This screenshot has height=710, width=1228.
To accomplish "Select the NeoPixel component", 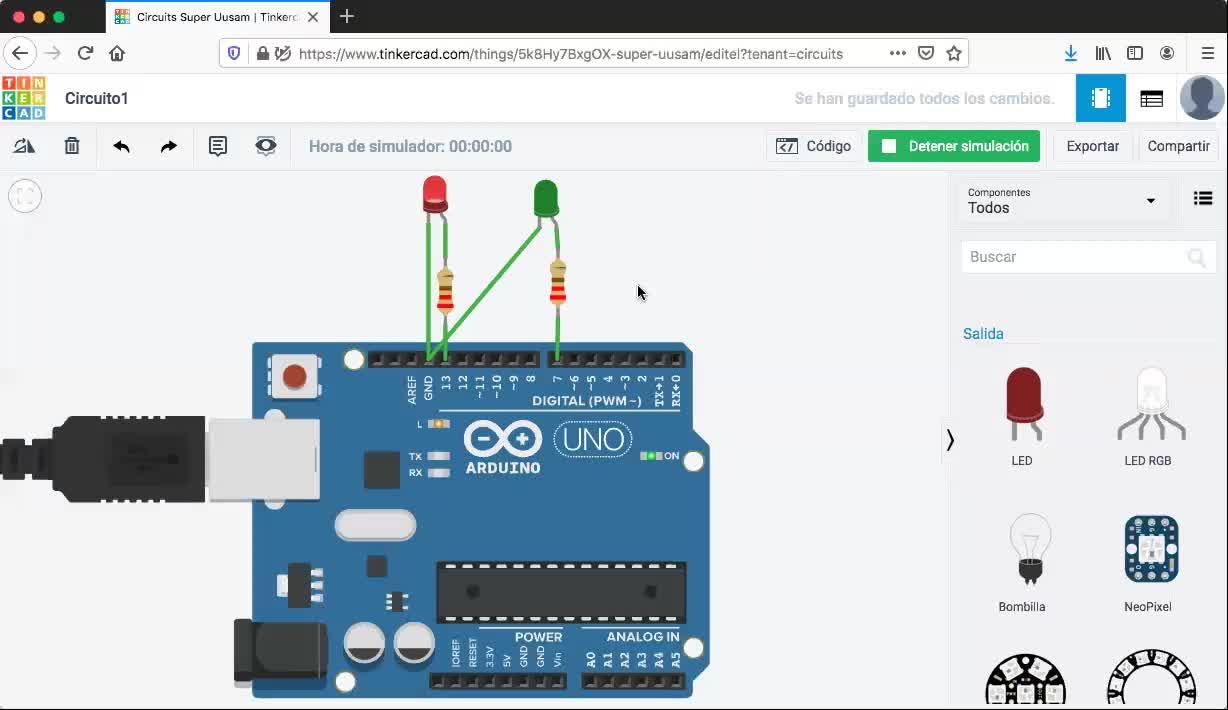I will tap(1148, 562).
